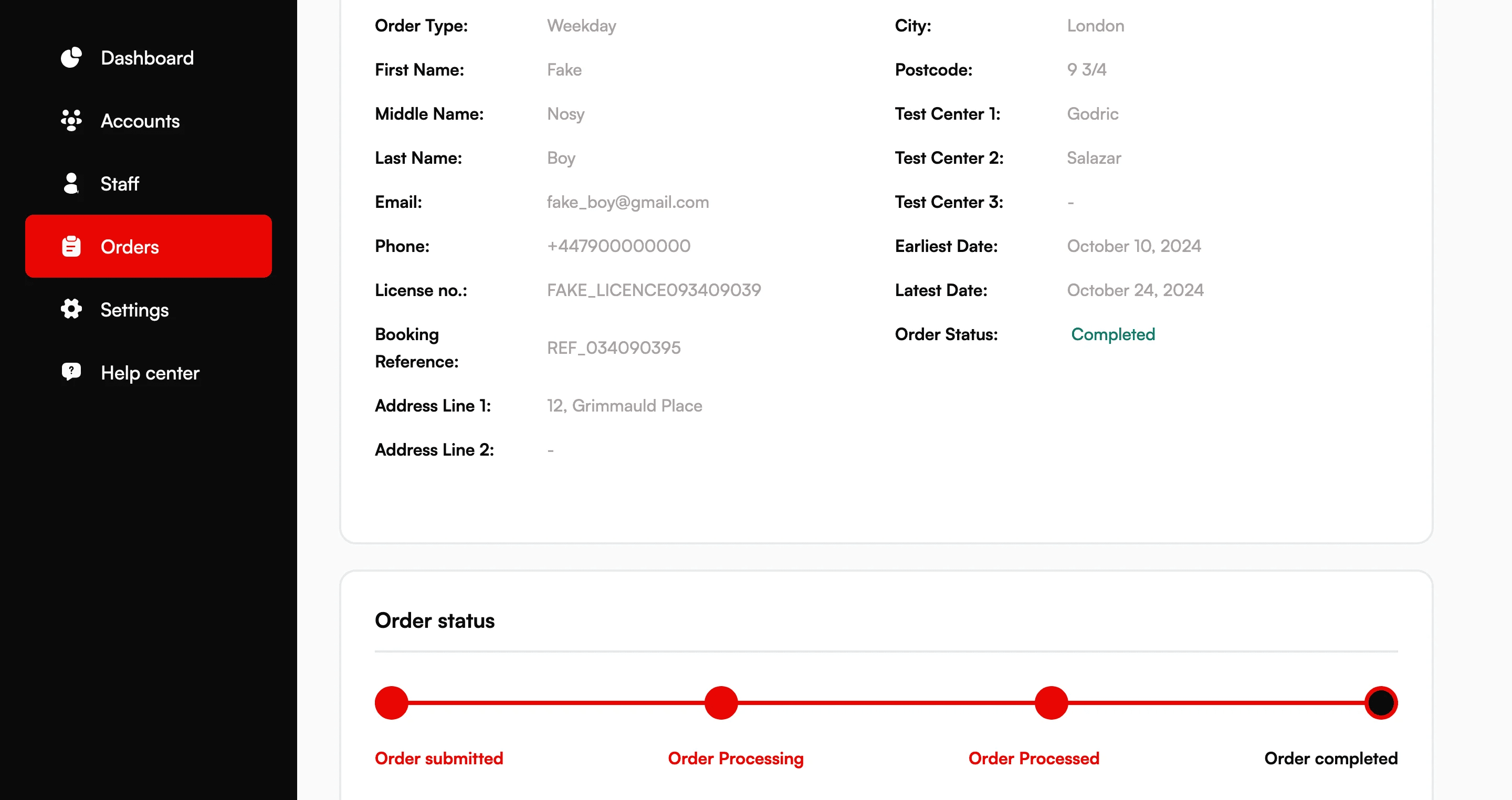
Task: Click the Help center question bubble icon
Action: click(71, 372)
